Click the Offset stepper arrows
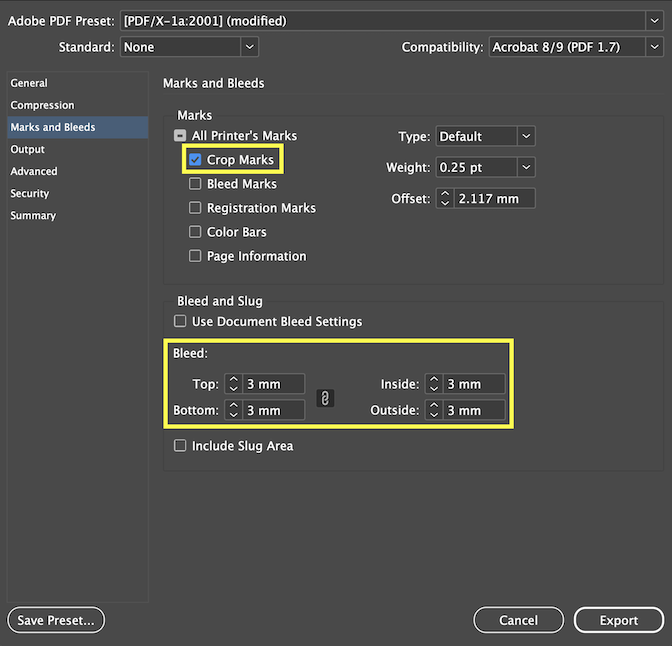Screen dimensions: 672x646 click(445, 198)
